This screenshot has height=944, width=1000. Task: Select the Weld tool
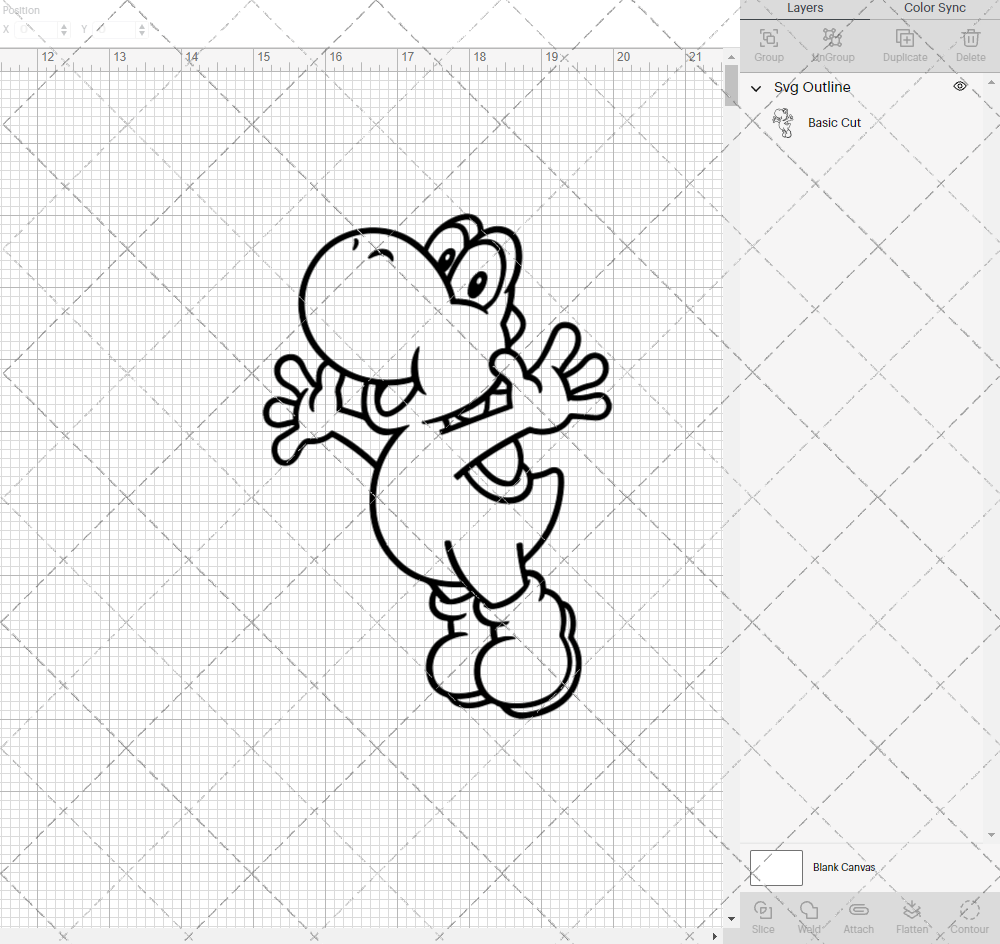[809, 910]
